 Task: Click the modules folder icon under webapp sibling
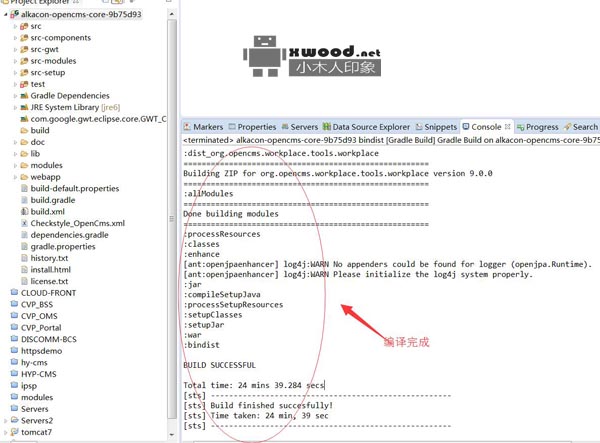pyautogui.click(x=24, y=165)
